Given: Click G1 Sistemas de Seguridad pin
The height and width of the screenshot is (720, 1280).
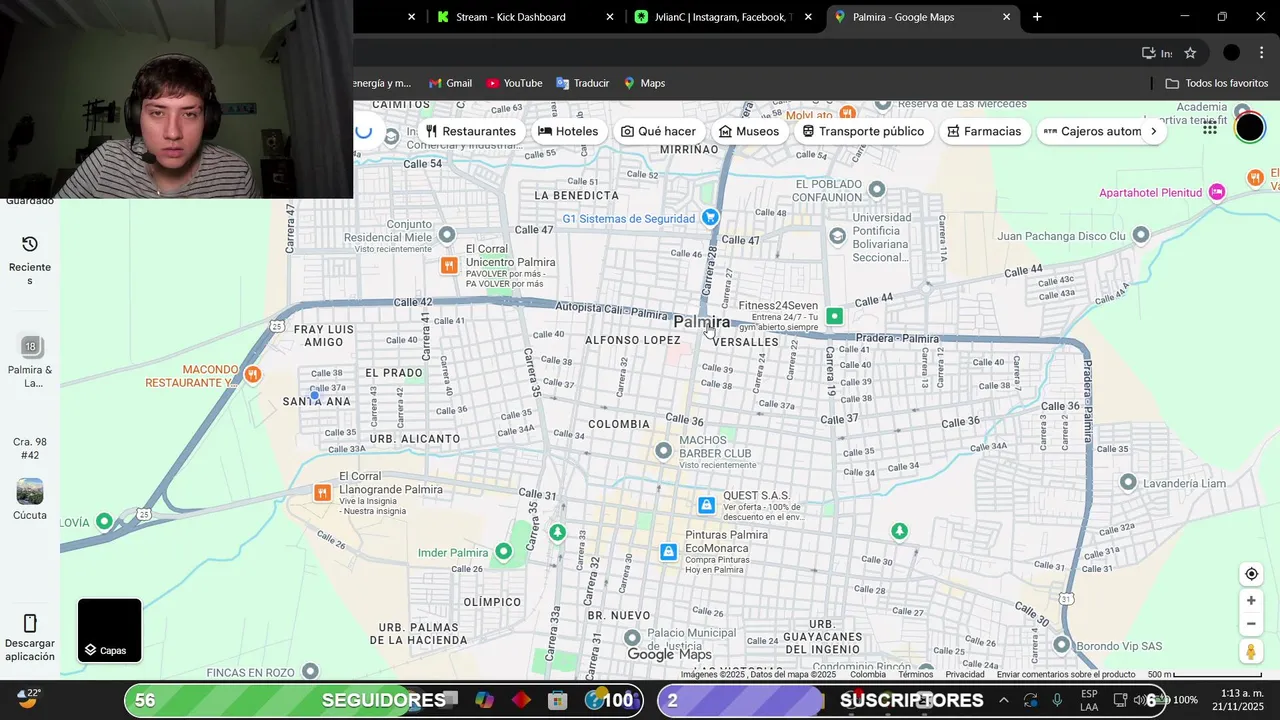Looking at the screenshot, I should pos(710,217).
